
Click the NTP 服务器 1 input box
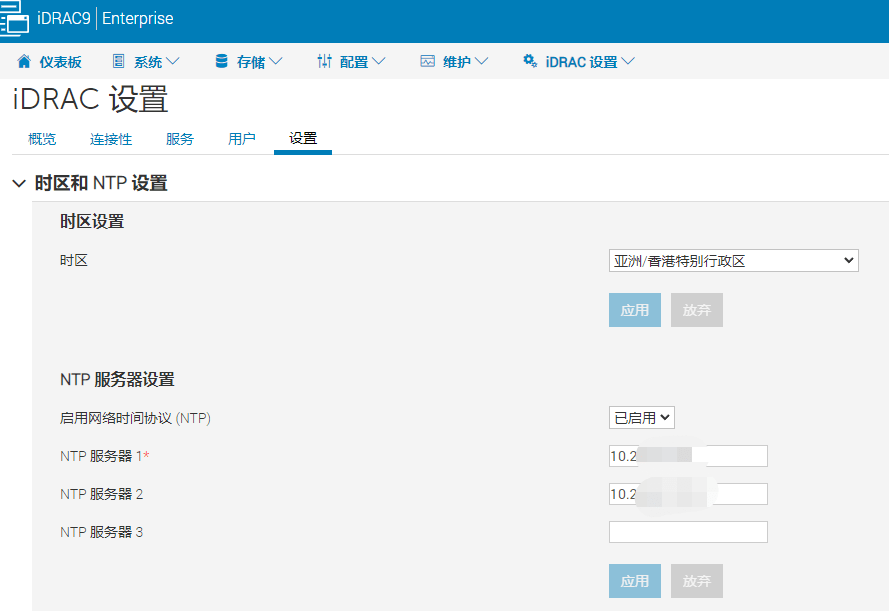coord(687,456)
